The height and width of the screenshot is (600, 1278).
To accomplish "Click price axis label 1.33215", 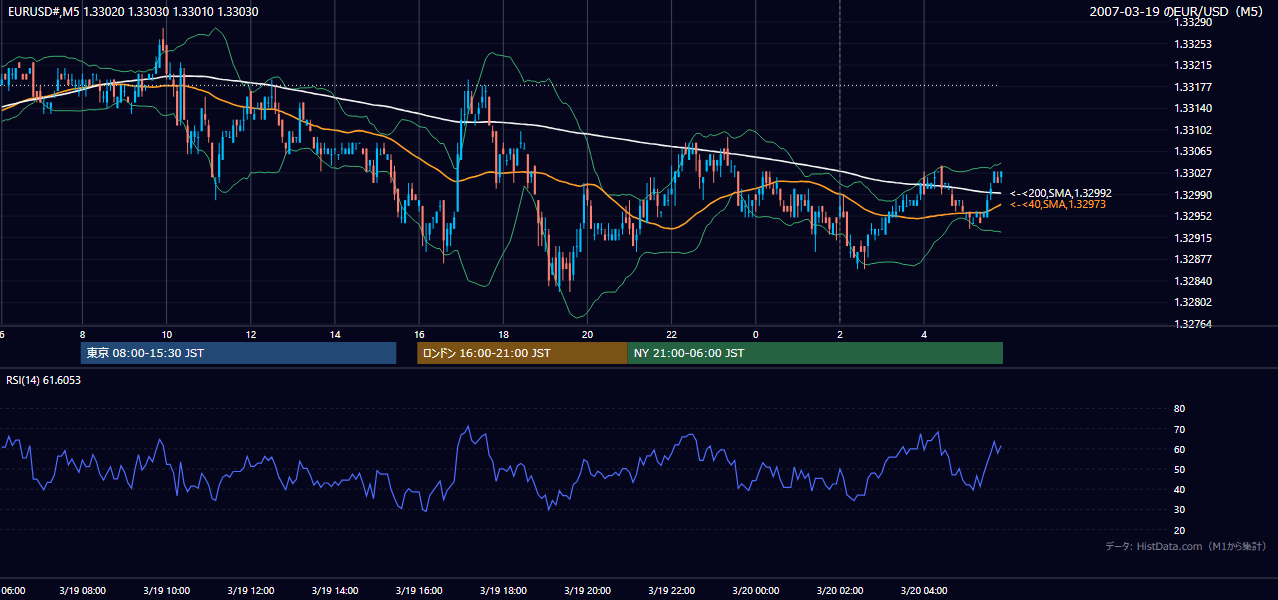I will [1191, 65].
